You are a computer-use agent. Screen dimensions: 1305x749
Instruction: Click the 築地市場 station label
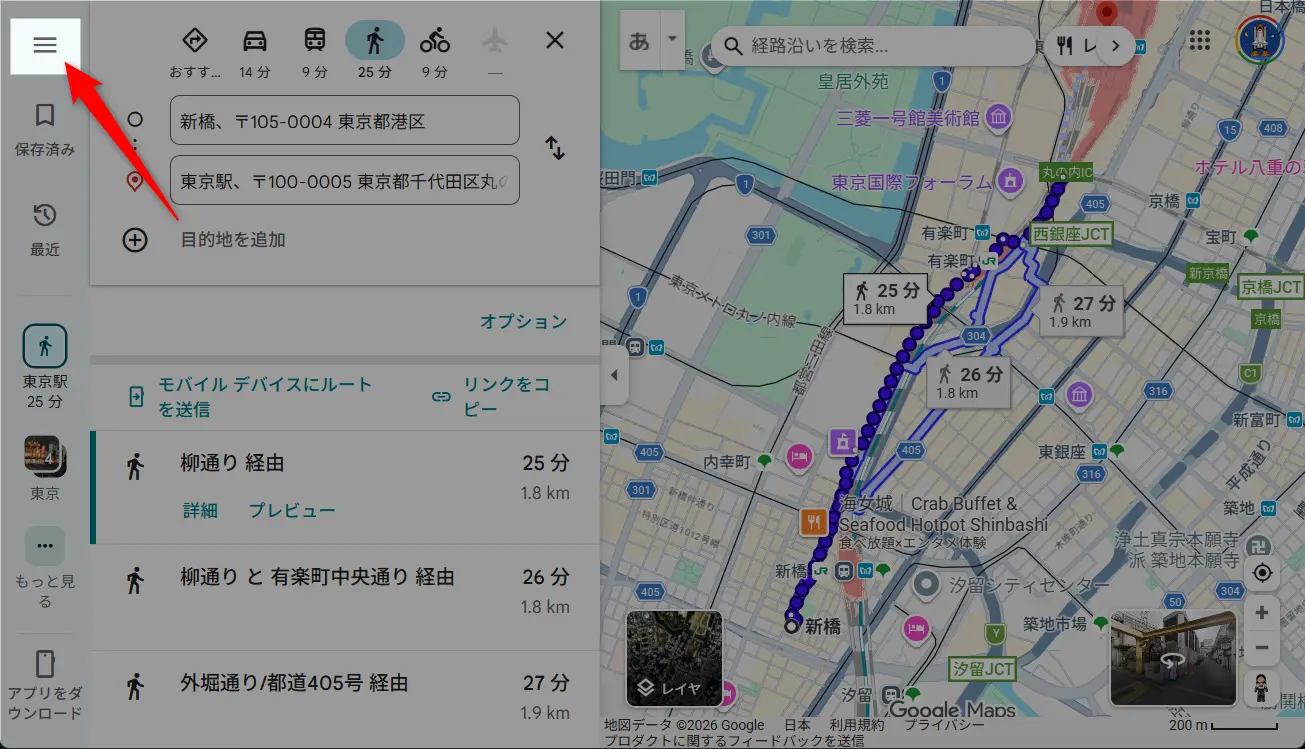1054,624
